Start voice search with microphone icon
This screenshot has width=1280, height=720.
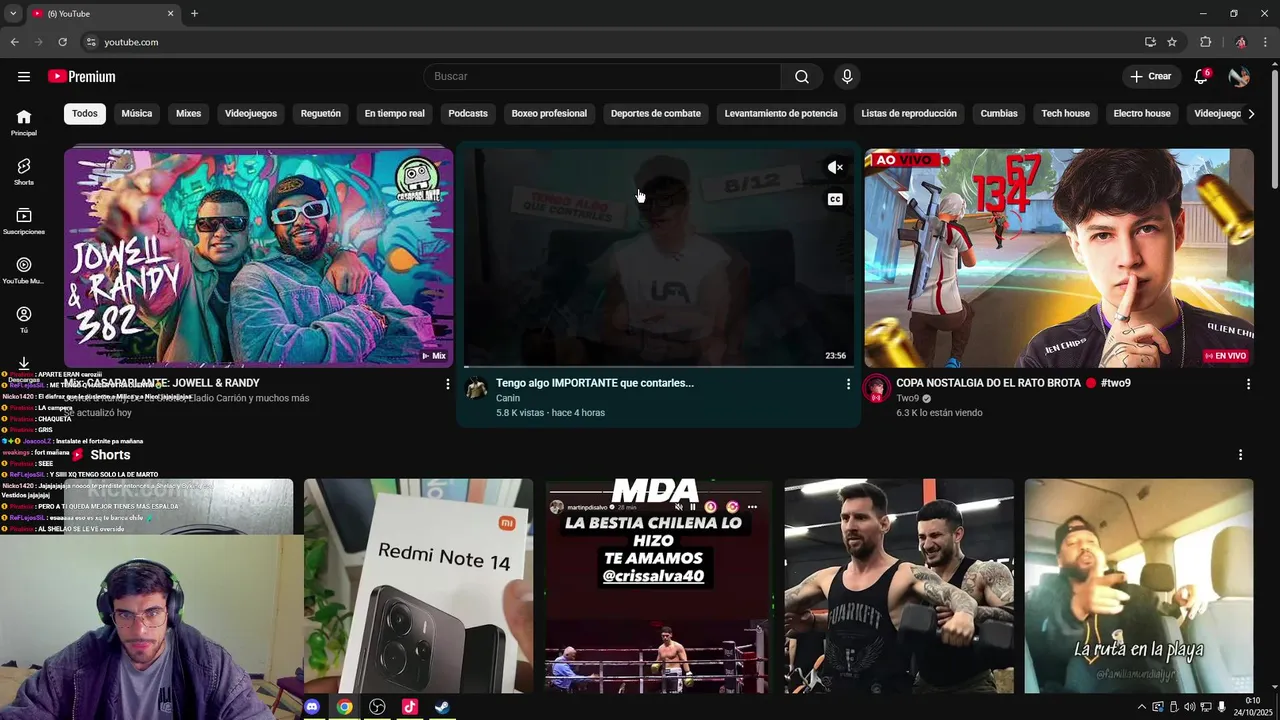(847, 77)
